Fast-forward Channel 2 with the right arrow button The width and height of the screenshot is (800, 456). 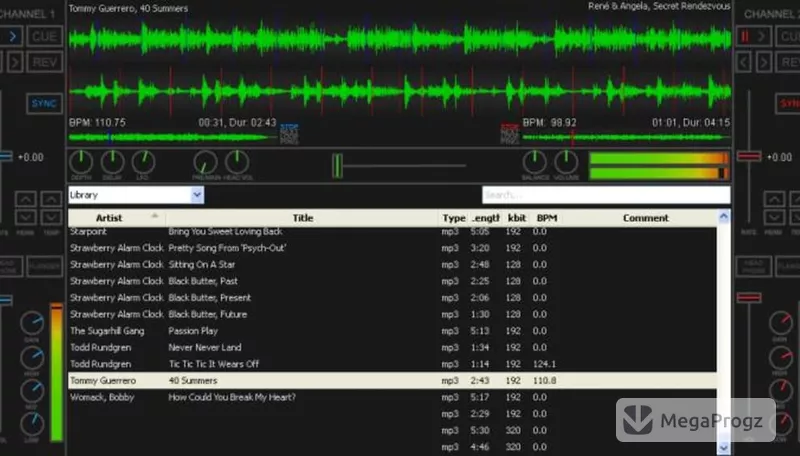(x=763, y=62)
